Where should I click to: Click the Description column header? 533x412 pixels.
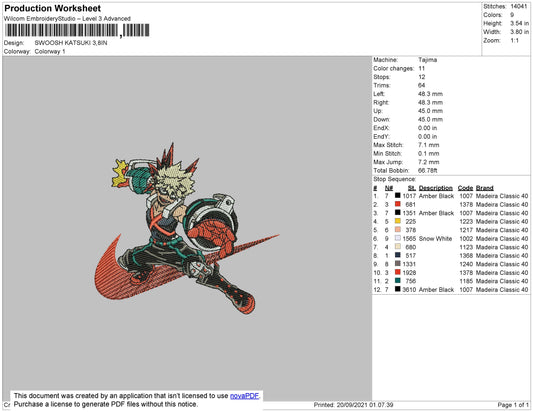point(435,188)
